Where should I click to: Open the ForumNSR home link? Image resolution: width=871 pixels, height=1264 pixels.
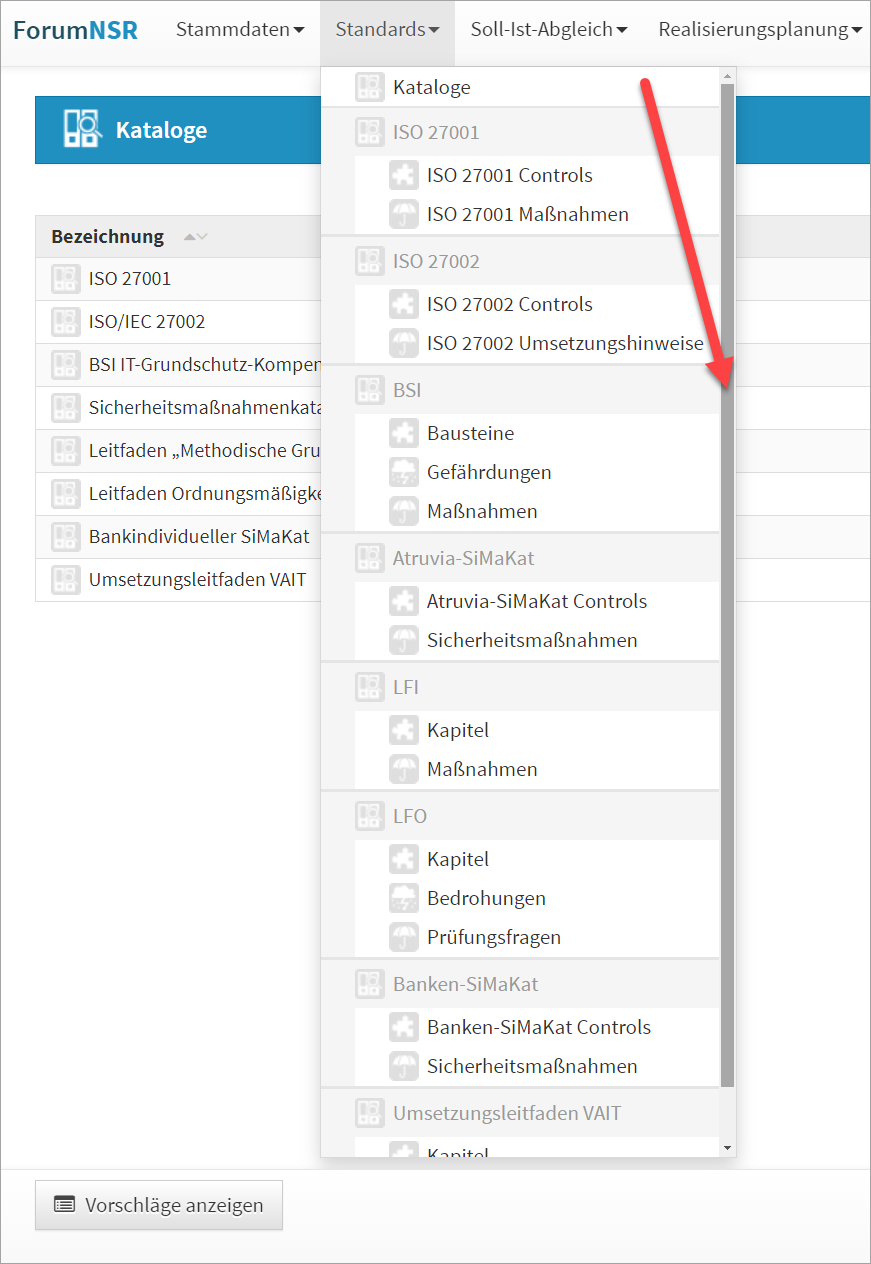[75, 30]
